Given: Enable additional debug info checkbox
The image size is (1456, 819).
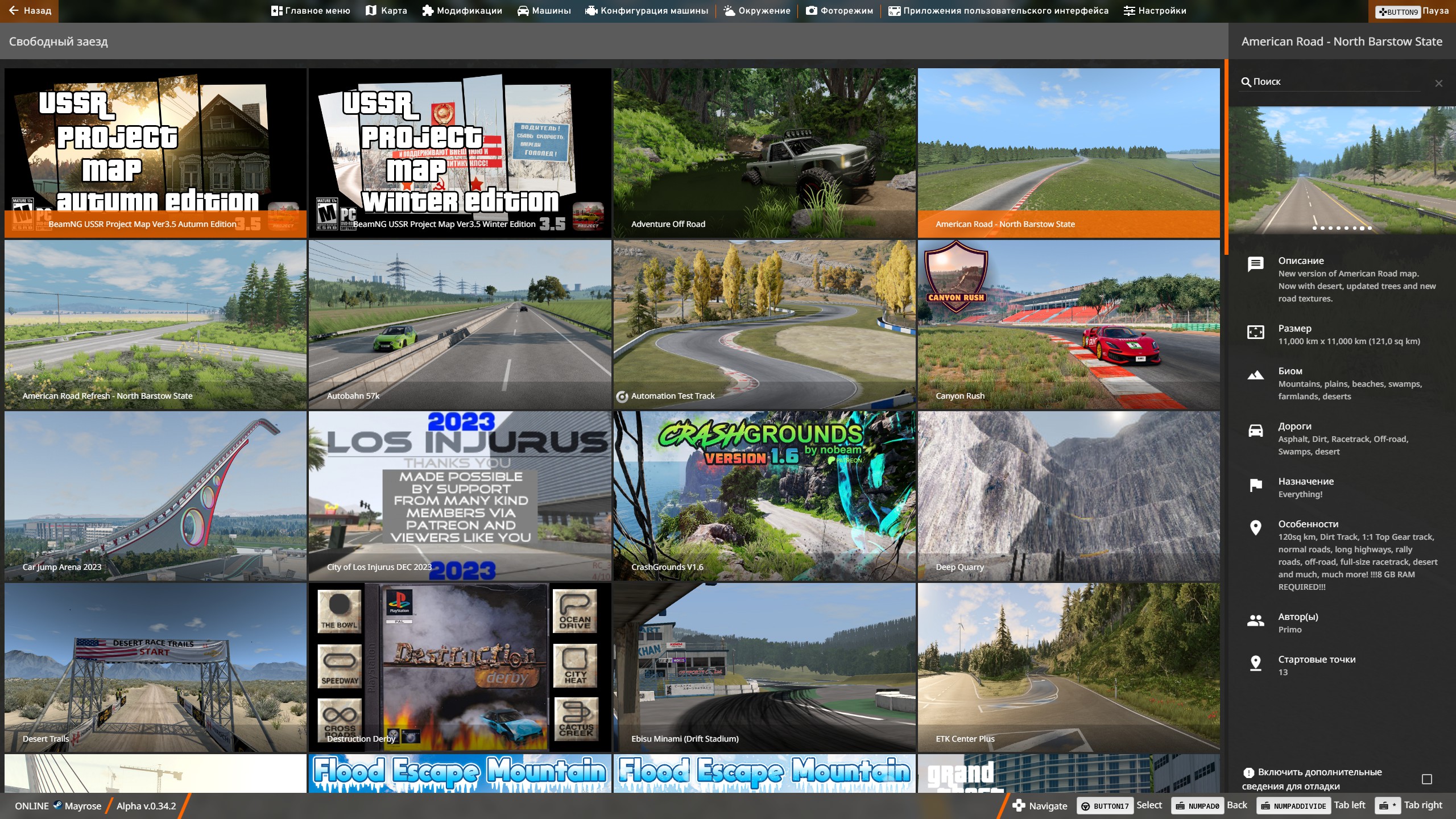Looking at the screenshot, I should tap(1426, 779).
